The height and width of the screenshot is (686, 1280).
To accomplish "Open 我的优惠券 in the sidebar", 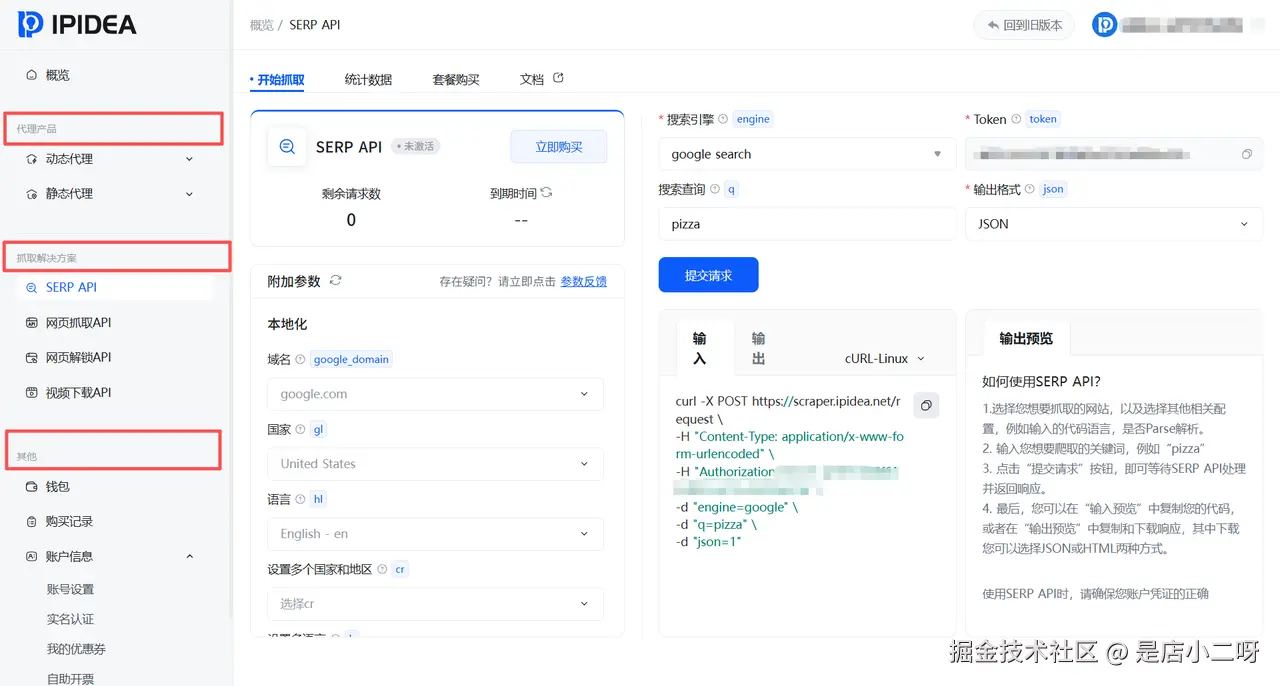I will tap(76, 650).
